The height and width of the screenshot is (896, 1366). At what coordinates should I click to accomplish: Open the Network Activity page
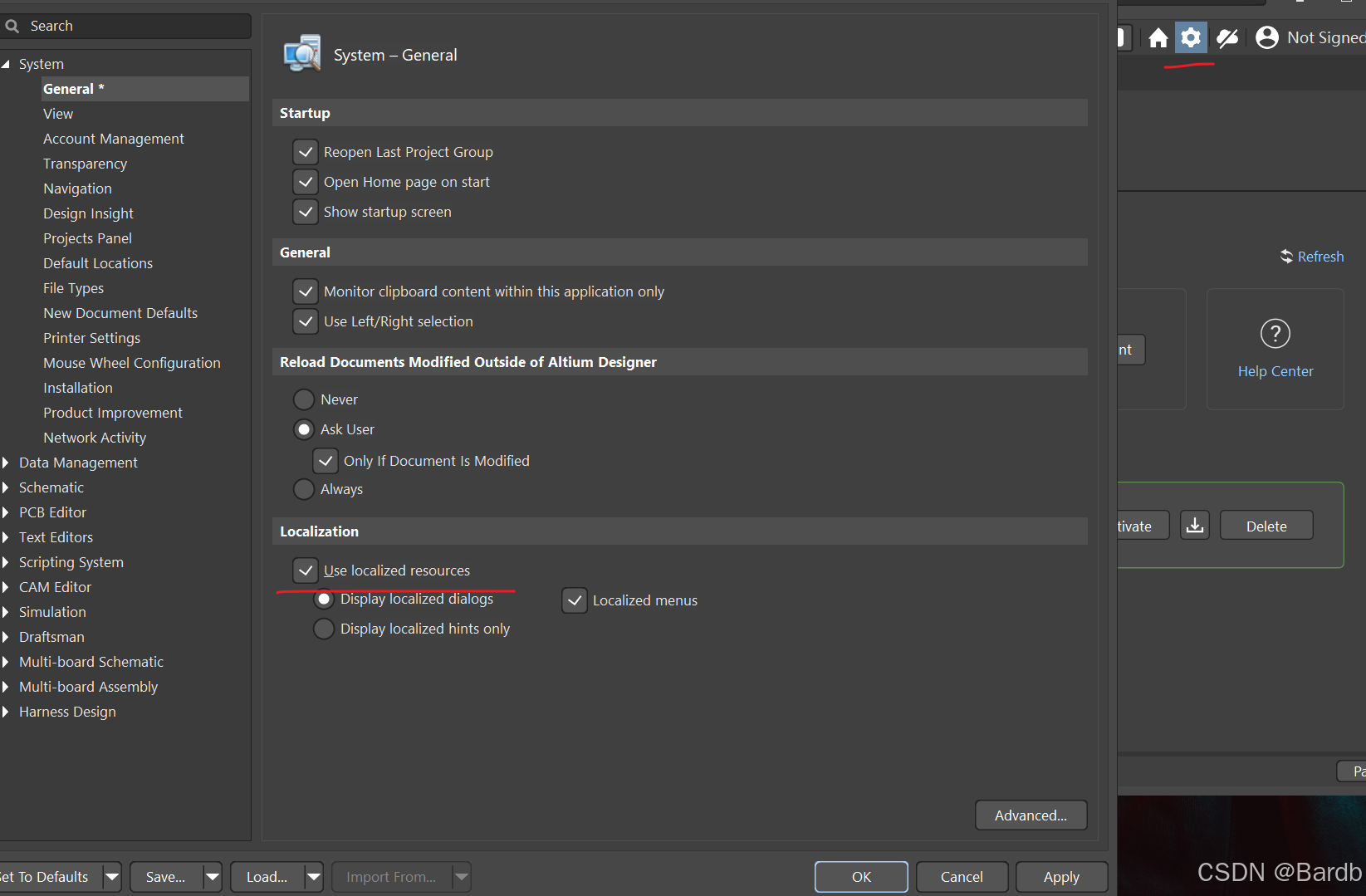[x=95, y=438]
